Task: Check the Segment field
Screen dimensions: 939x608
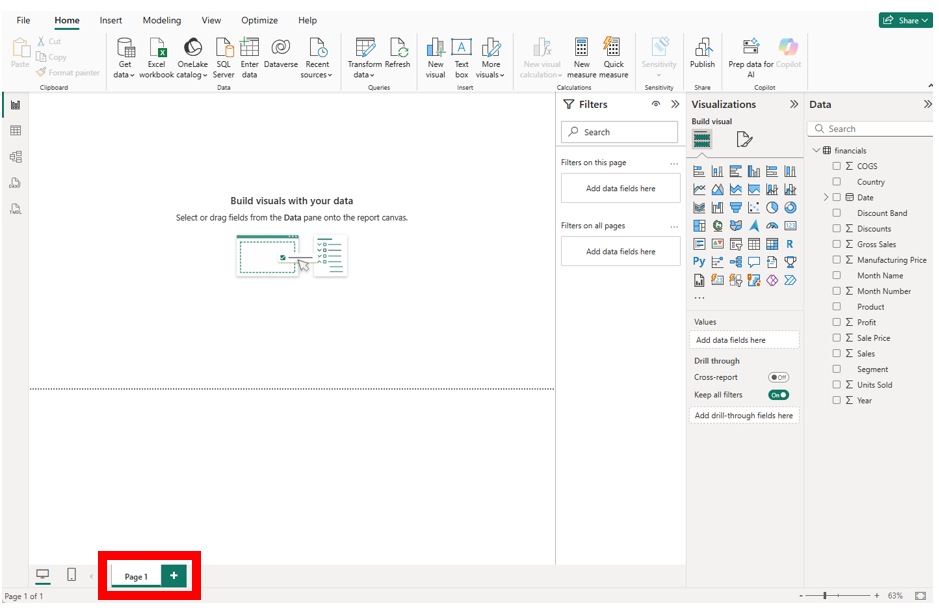Action: (837, 369)
